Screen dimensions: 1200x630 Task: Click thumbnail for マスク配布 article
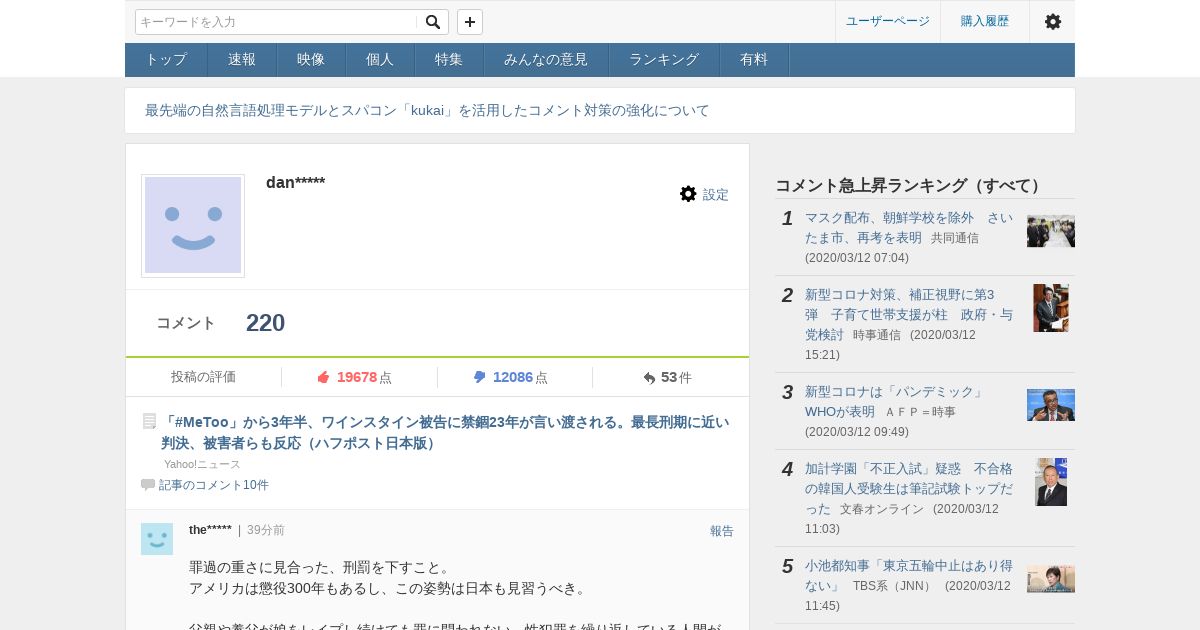point(1051,231)
